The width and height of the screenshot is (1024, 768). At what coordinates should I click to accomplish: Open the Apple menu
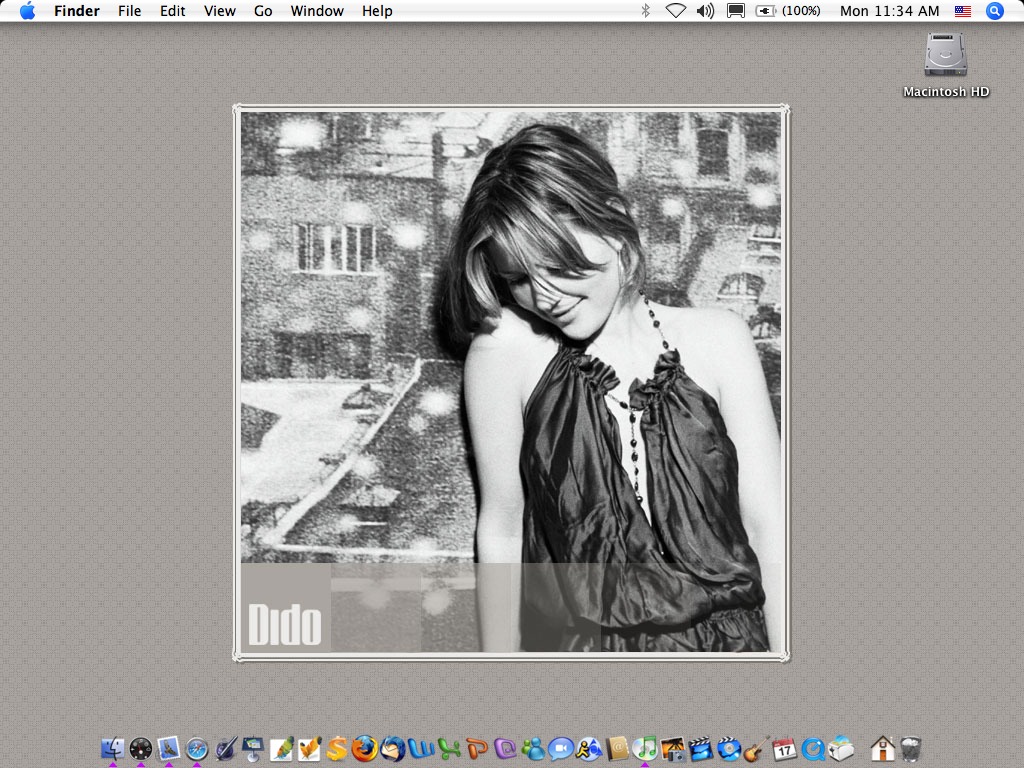pos(27,10)
